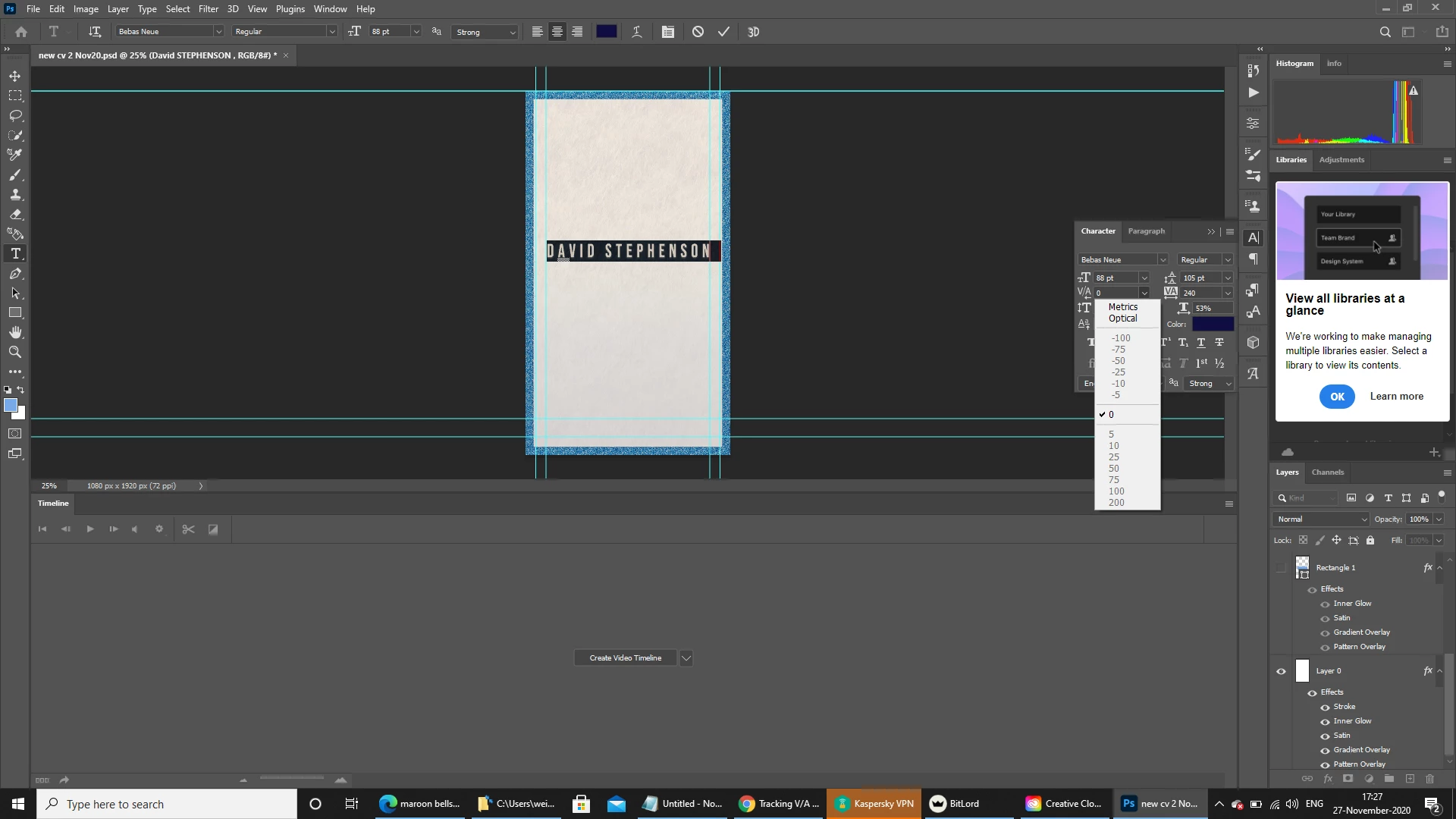Toggle Stroke effect visibility on Layer 0
Image resolution: width=1456 pixels, height=819 pixels.
coord(1325,707)
